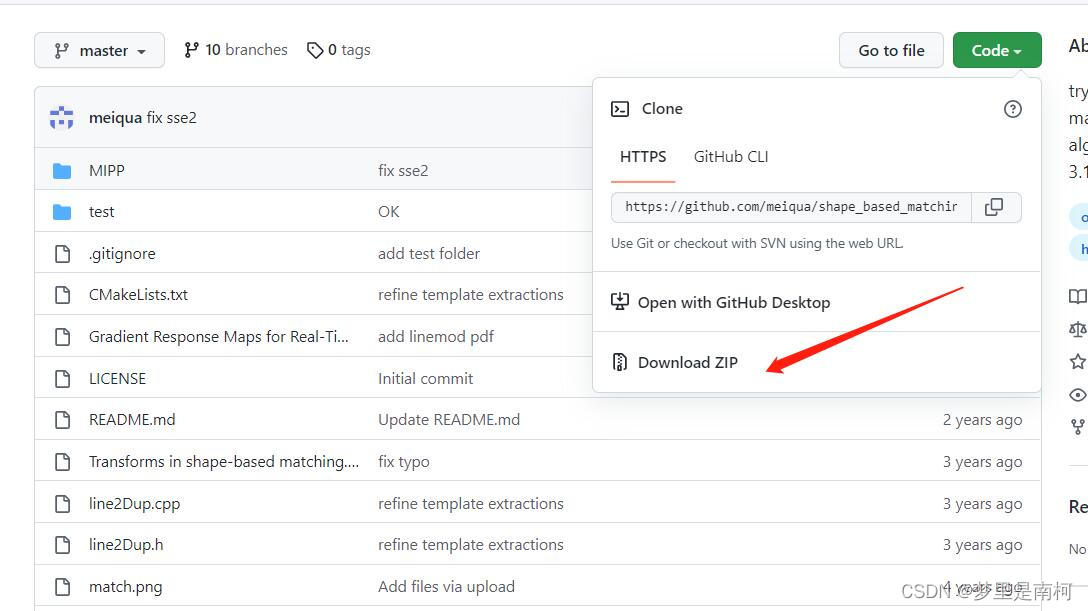This screenshot has height=611, width=1088.
Task: Copy the repository HTTPS URL
Action: [x=994, y=207]
